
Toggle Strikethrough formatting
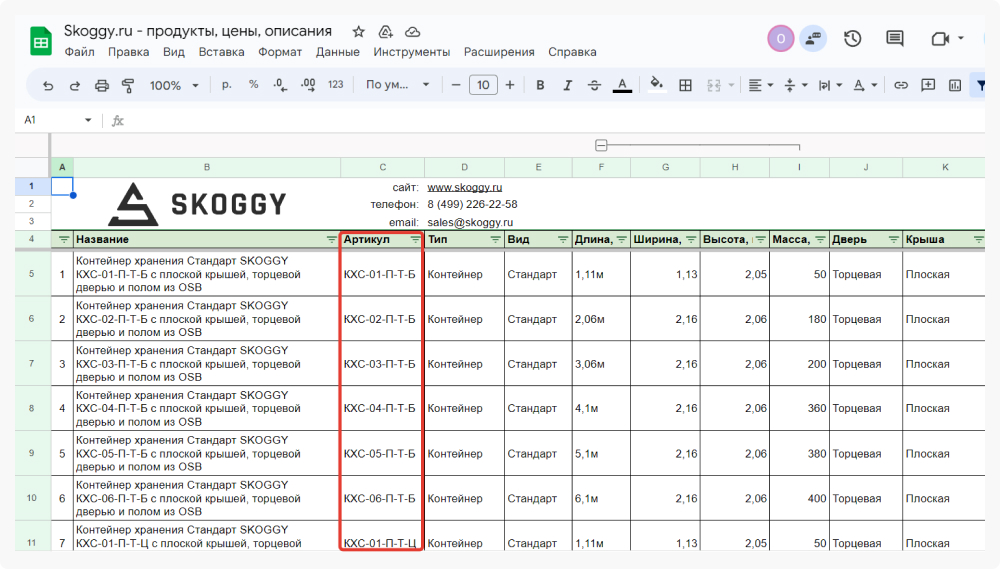(595, 86)
